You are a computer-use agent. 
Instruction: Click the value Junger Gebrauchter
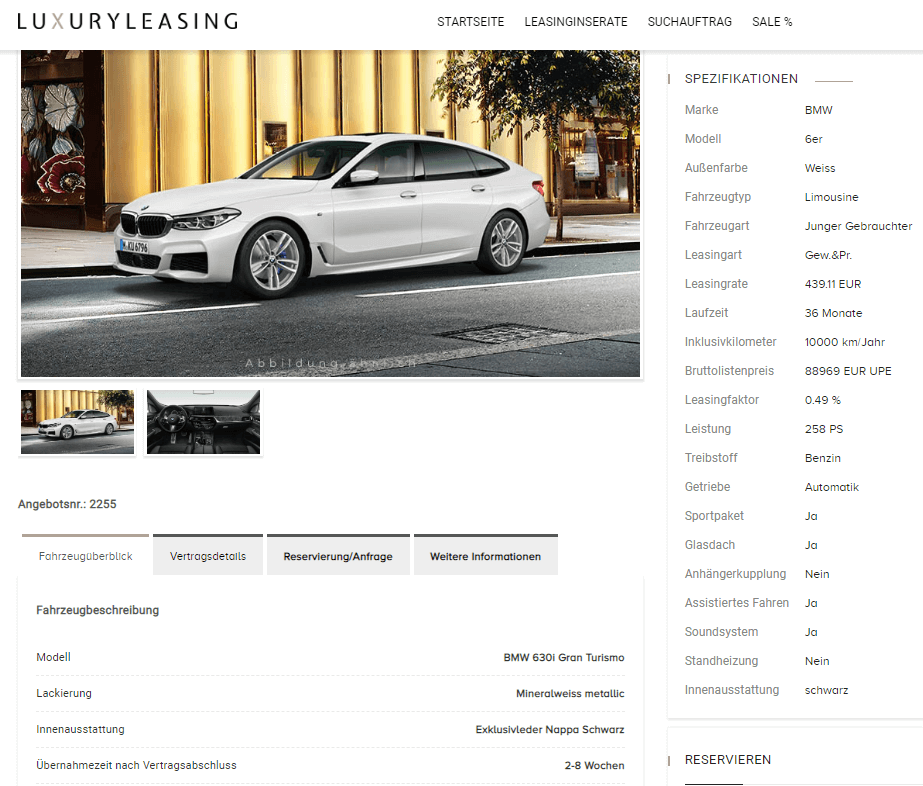coord(858,225)
